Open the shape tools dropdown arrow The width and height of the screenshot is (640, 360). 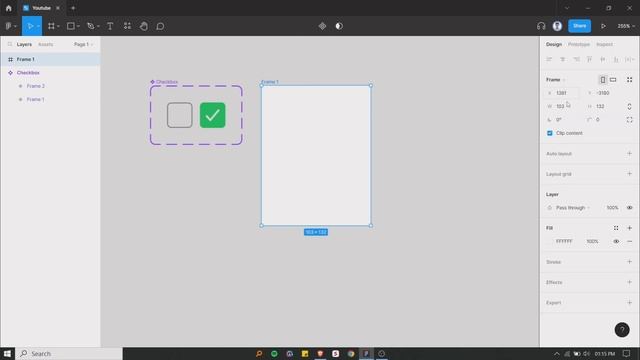[x=78, y=27]
